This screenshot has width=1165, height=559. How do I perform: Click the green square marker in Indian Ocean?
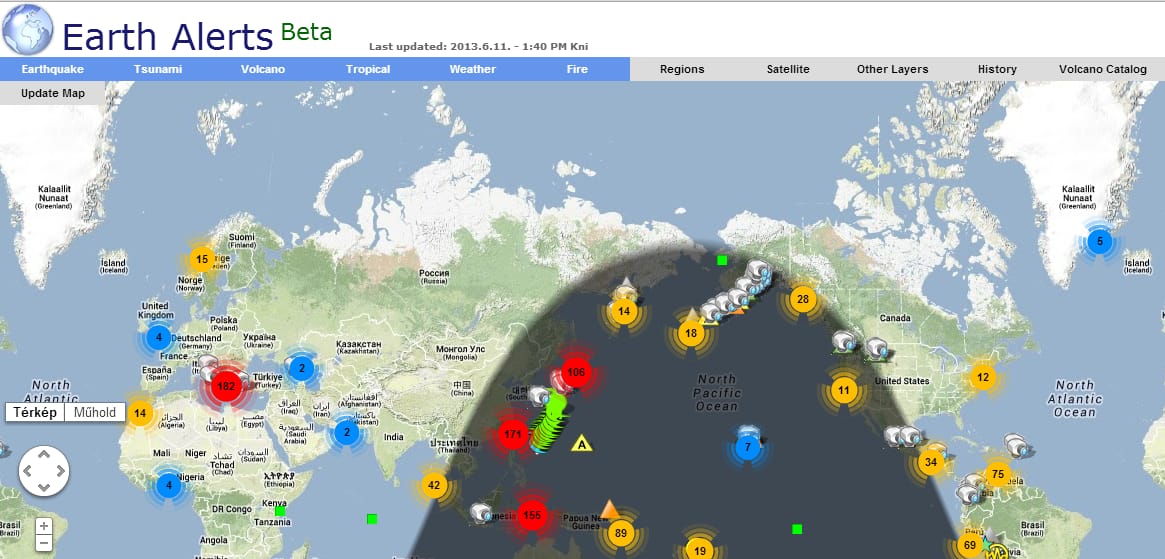click(x=372, y=519)
